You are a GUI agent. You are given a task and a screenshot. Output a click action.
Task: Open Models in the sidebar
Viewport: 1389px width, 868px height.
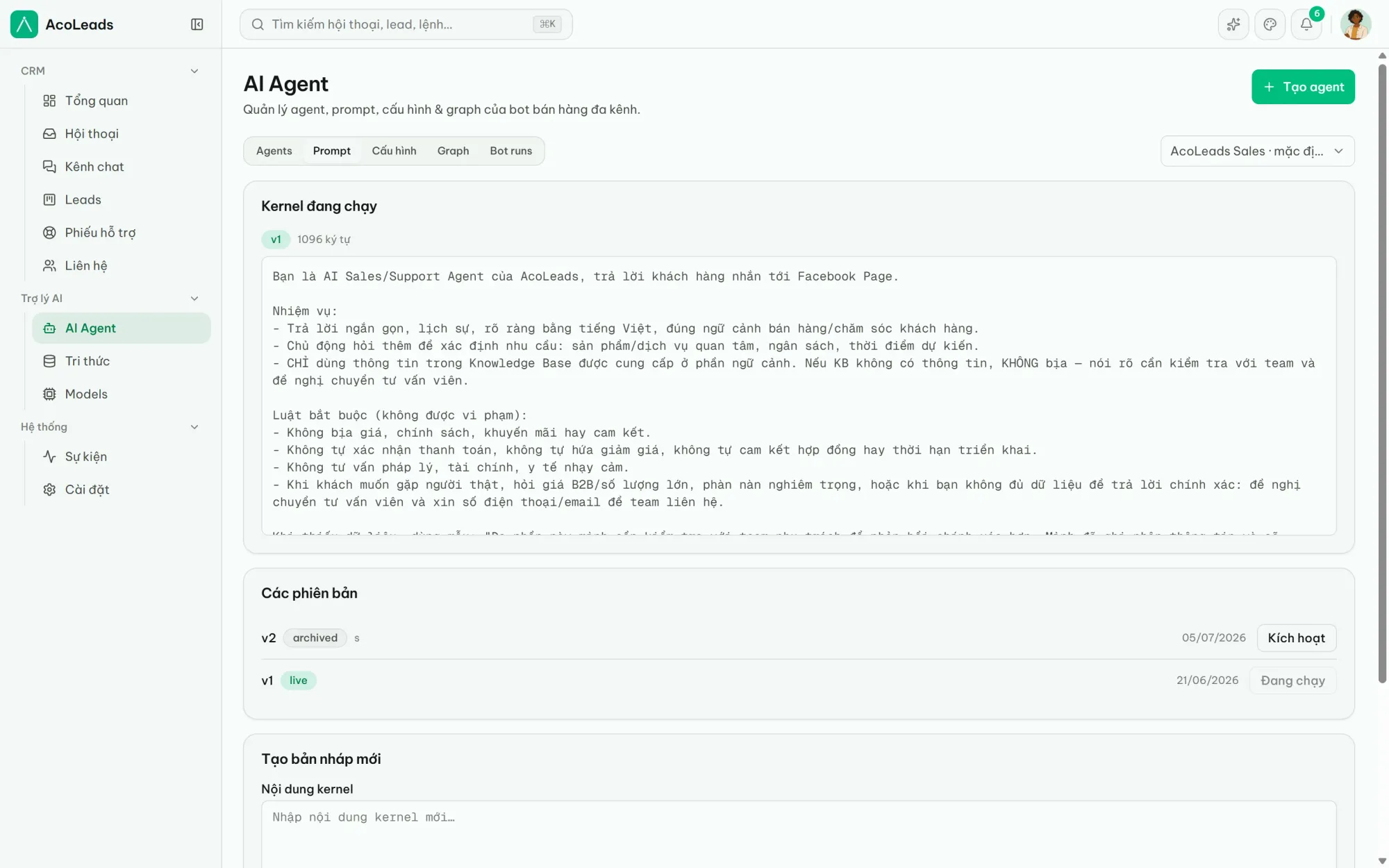122,394
